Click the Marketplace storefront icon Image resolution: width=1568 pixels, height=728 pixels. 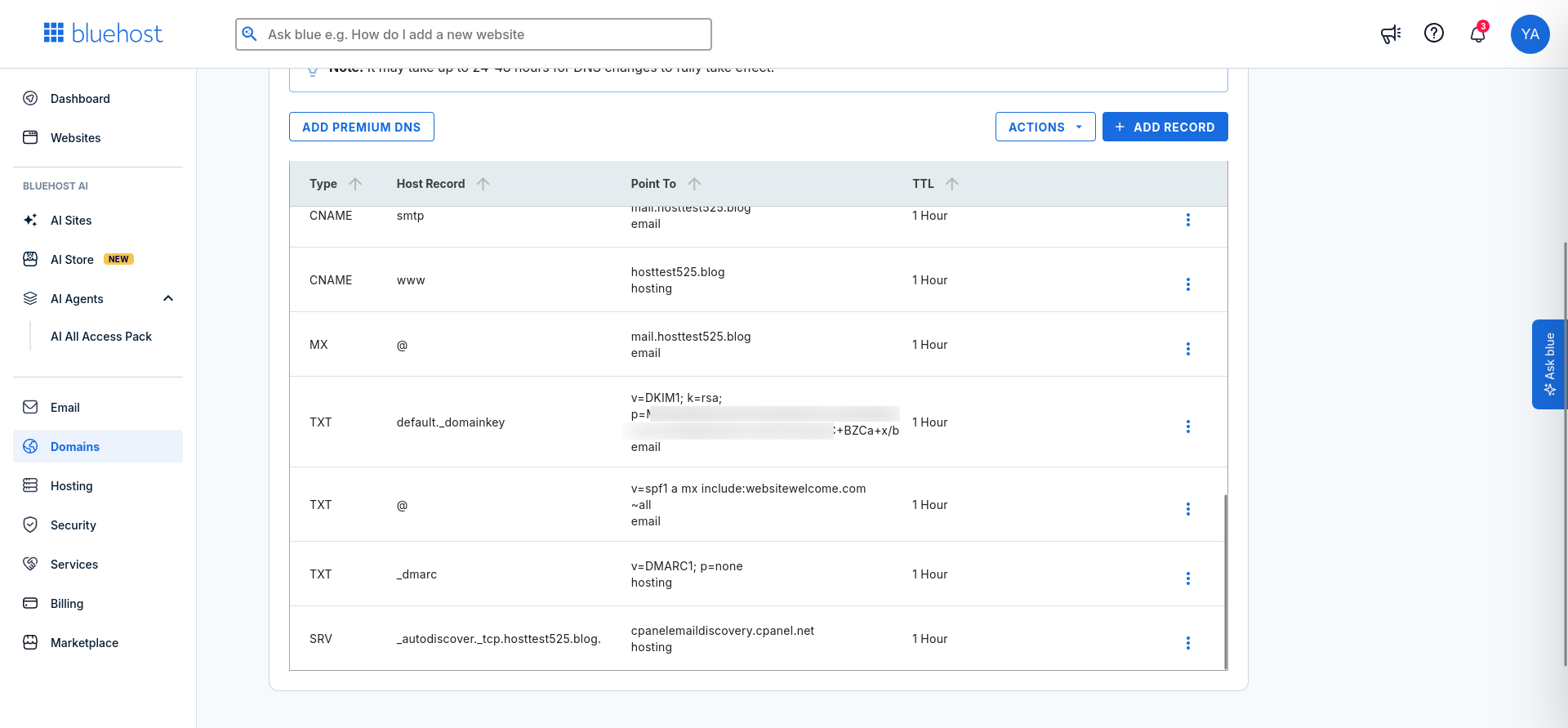(x=30, y=642)
